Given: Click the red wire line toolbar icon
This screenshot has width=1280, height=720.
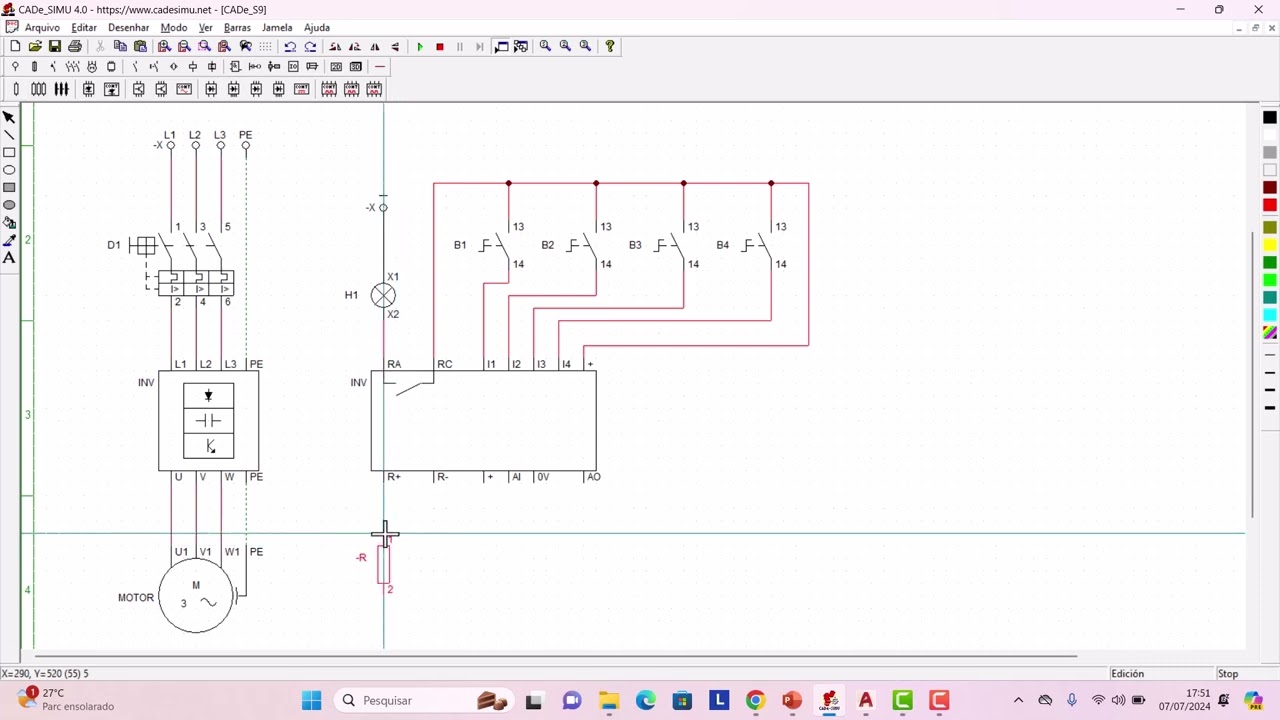Looking at the screenshot, I should (380, 67).
